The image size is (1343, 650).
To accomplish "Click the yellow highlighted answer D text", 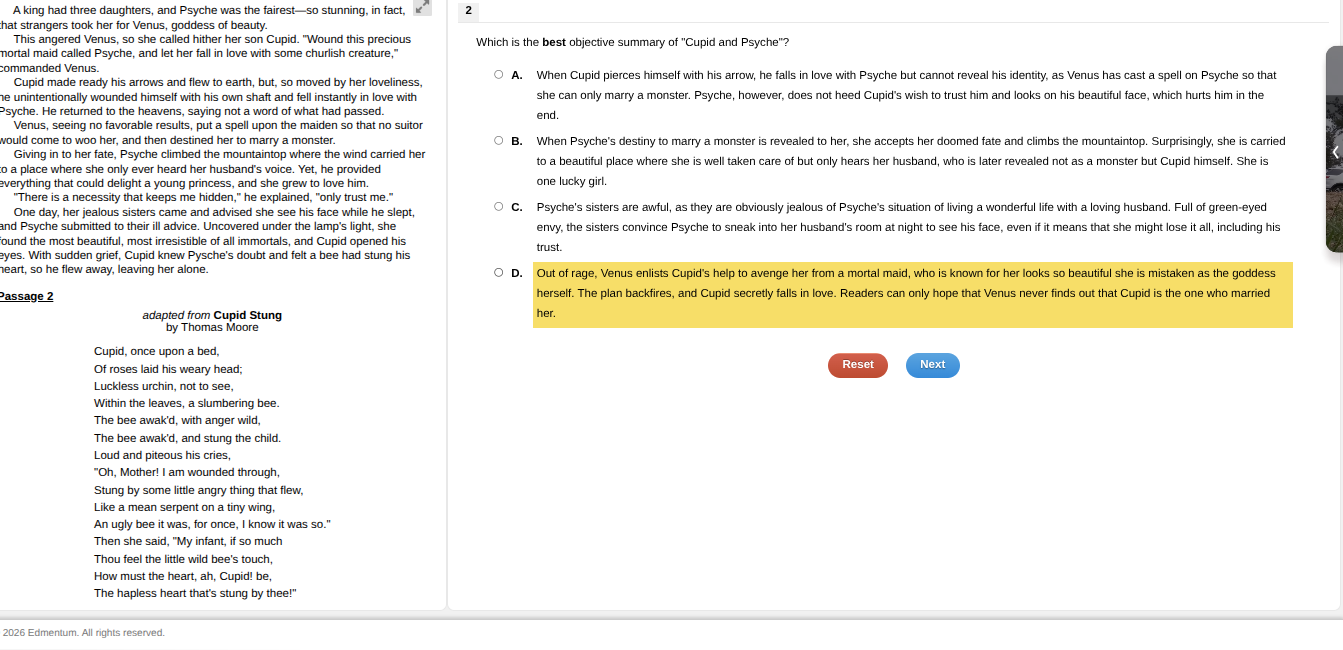I will click(911, 294).
